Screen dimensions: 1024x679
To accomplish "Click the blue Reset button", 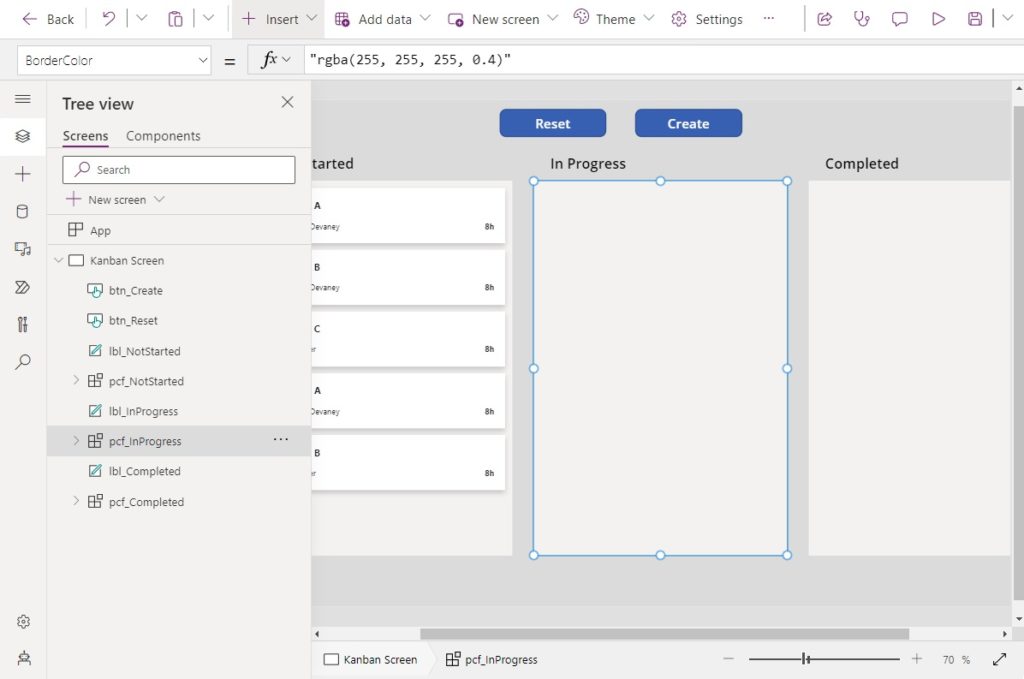I will pyautogui.click(x=552, y=123).
